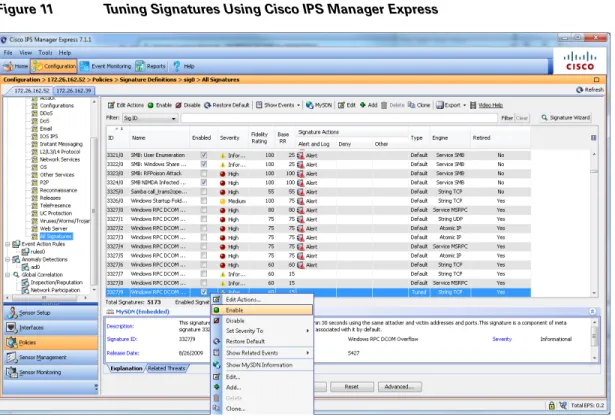Select the Configuration toolbar icon
The height and width of the screenshot is (420, 615).
tap(37, 66)
